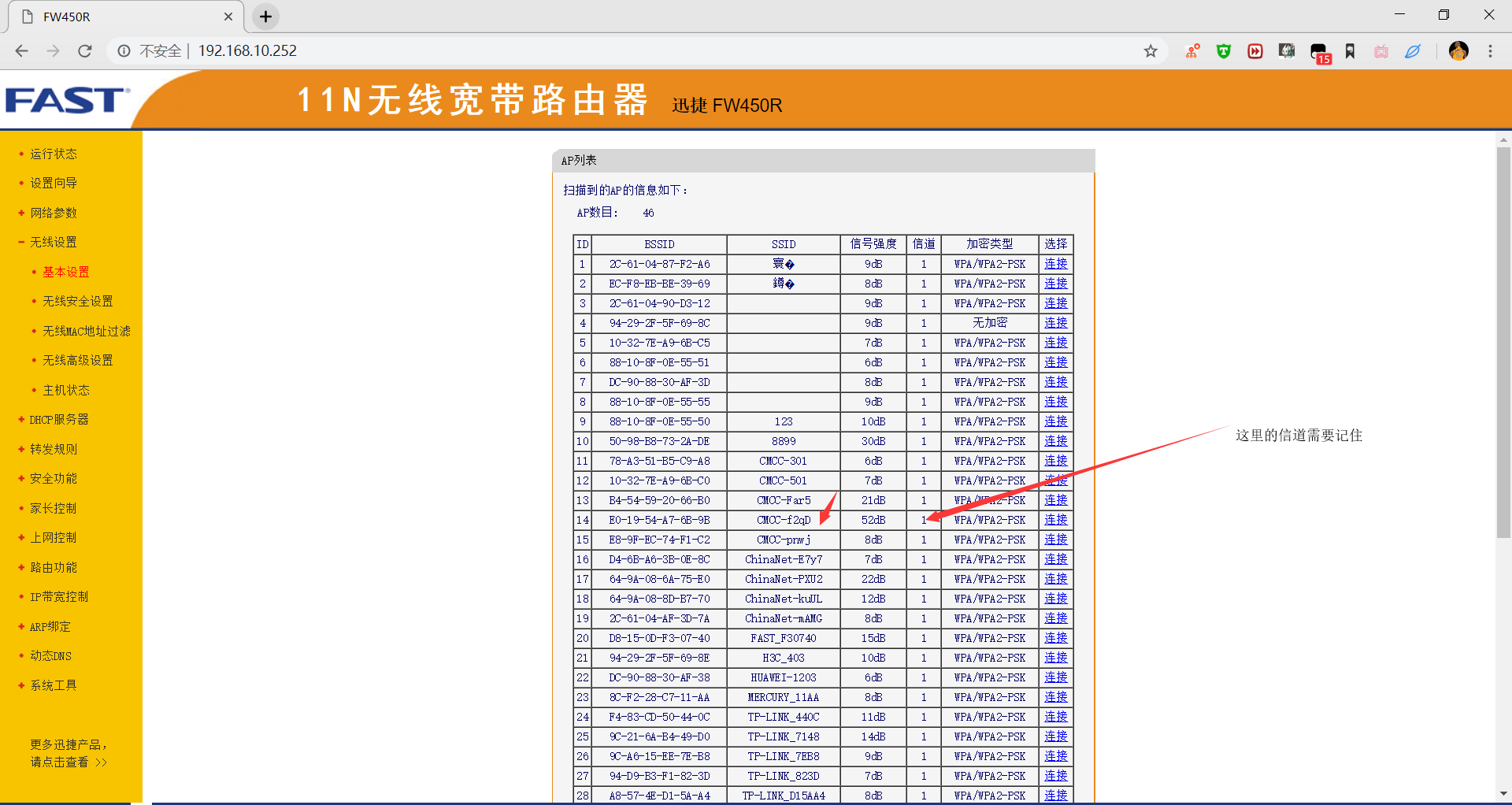Image resolution: width=1512 pixels, height=805 pixels.
Task: Open the pink Bilibili TV extension
Action: coord(1380,50)
